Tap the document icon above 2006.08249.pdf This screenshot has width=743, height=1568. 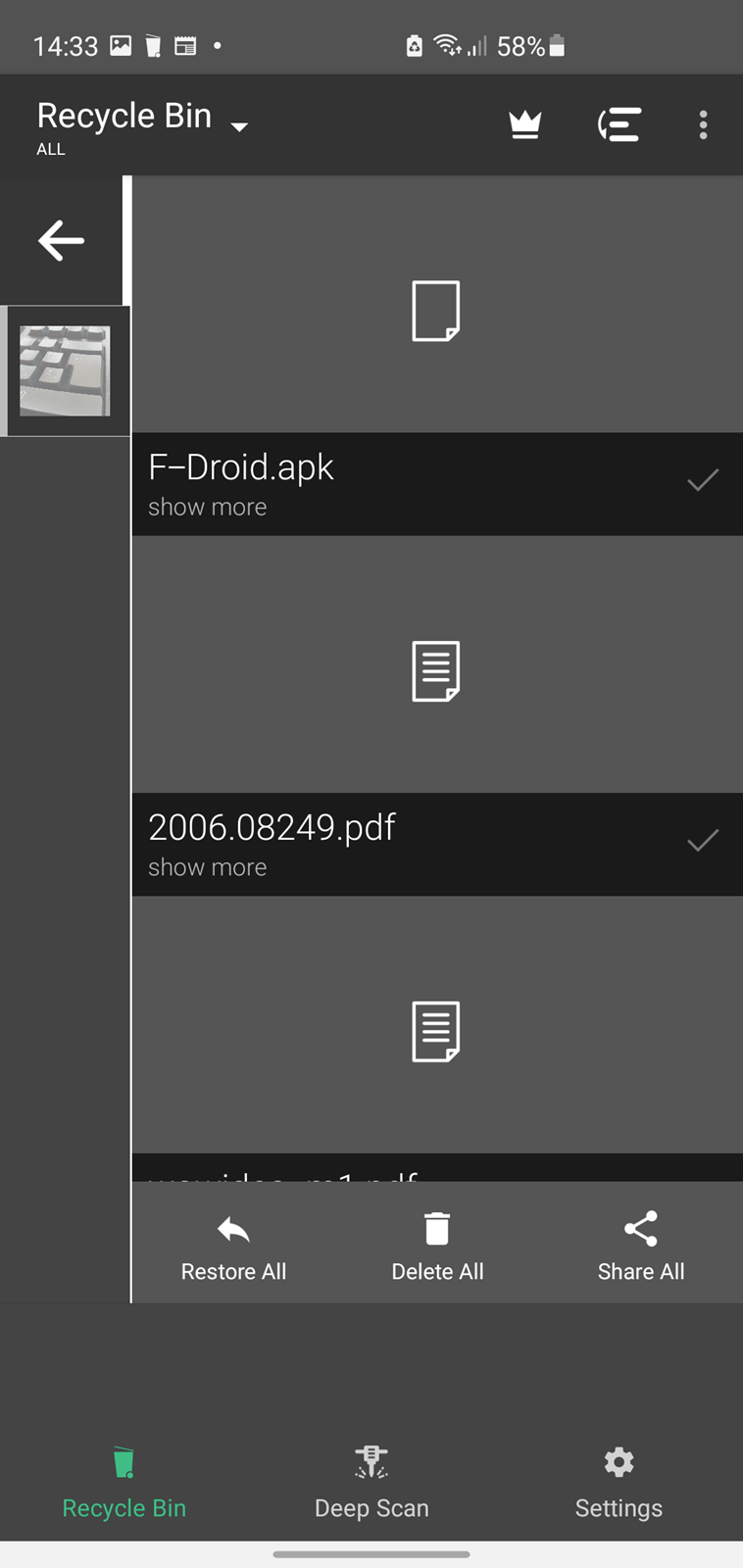point(436,671)
